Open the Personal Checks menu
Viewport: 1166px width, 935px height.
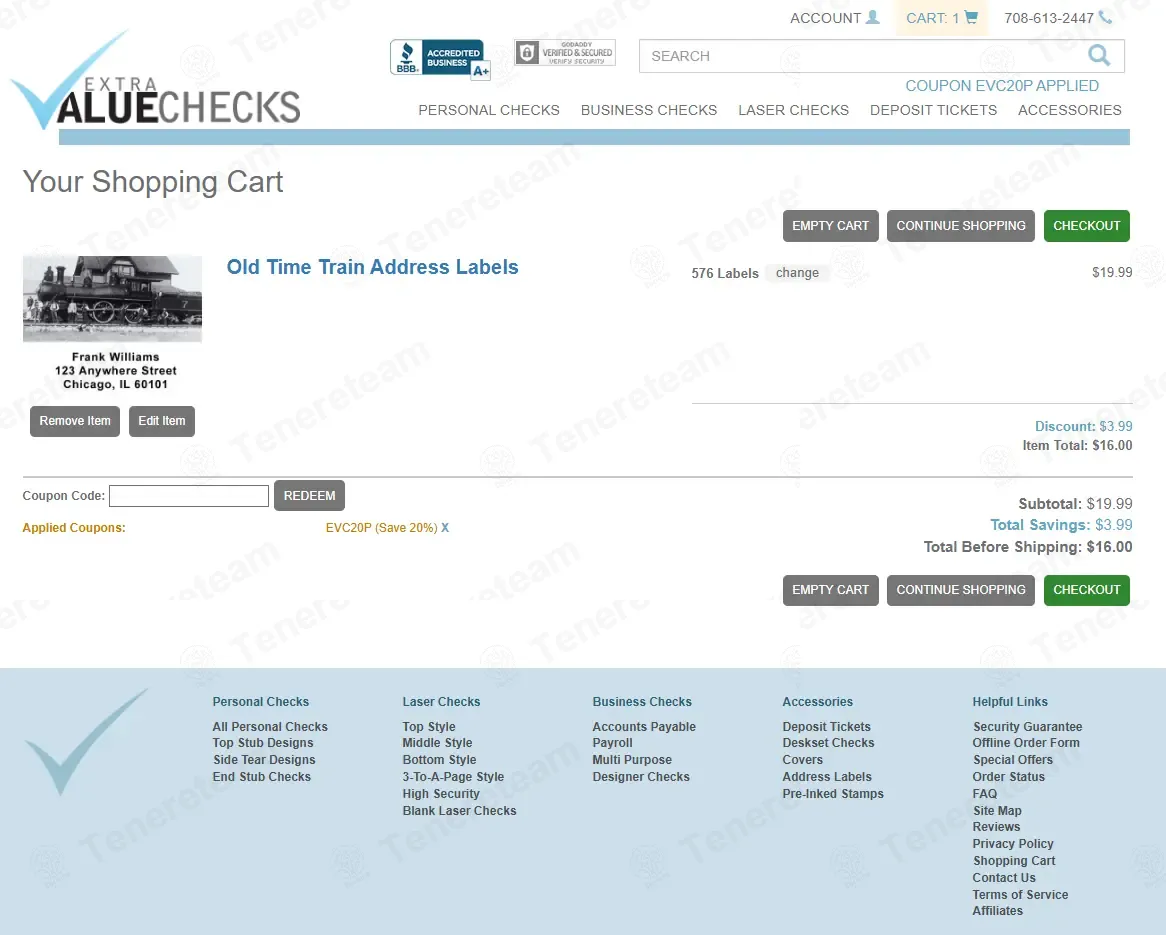pyautogui.click(x=489, y=110)
